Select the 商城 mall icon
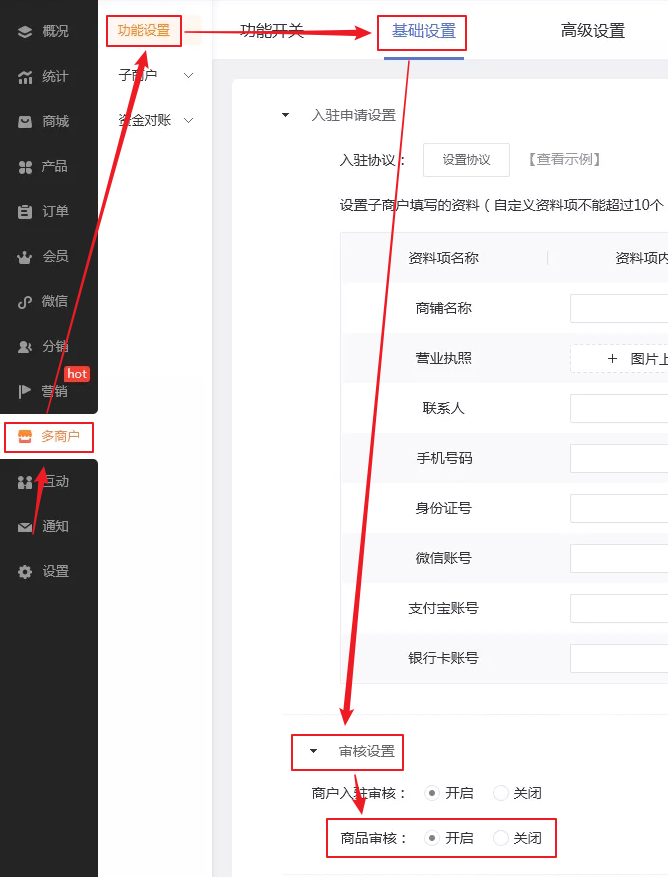This screenshot has width=668, height=877. [25, 122]
